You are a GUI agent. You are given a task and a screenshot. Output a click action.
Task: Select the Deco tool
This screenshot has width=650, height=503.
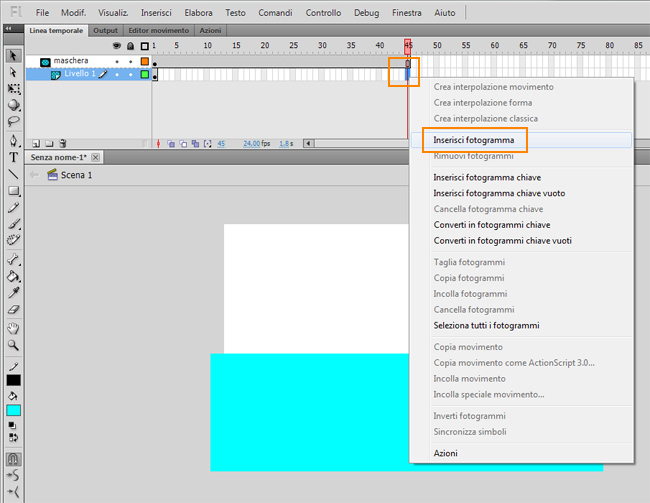[13, 240]
